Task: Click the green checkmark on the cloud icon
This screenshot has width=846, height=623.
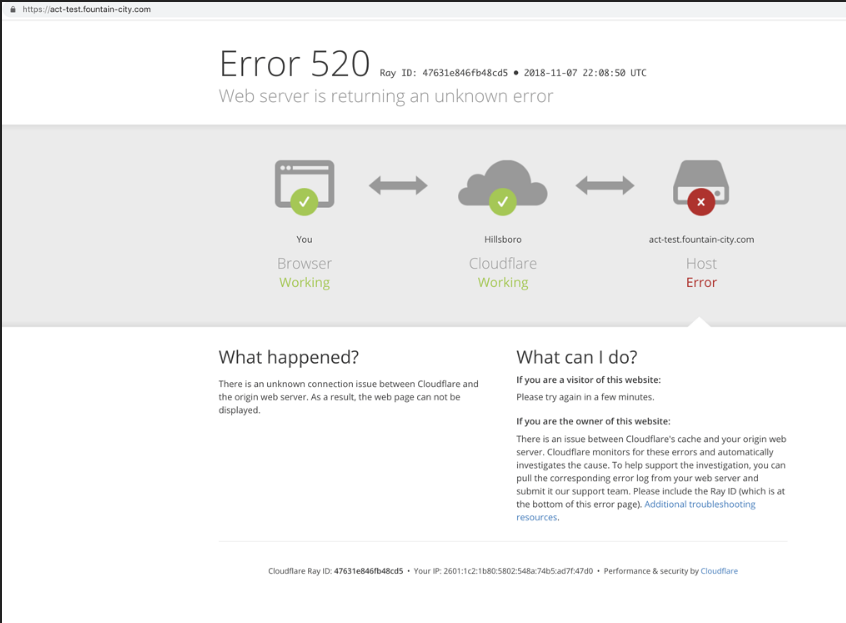Action: click(x=502, y=202)
